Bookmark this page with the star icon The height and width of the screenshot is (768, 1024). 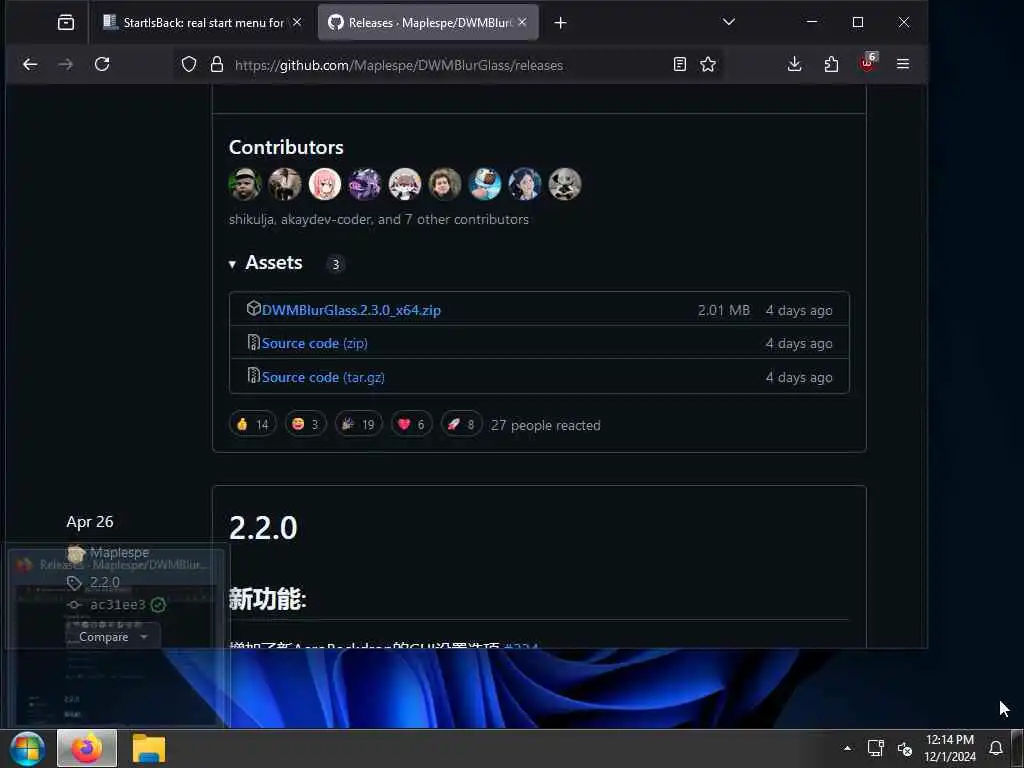tap(708, 64)
